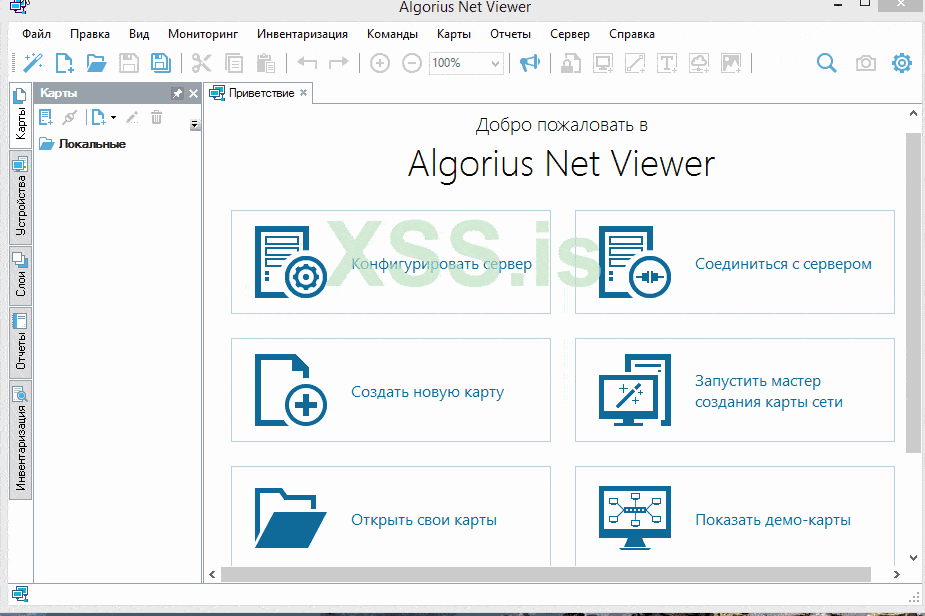Click the Redo arrow
The image size is (925, 616).
[339, 62]
